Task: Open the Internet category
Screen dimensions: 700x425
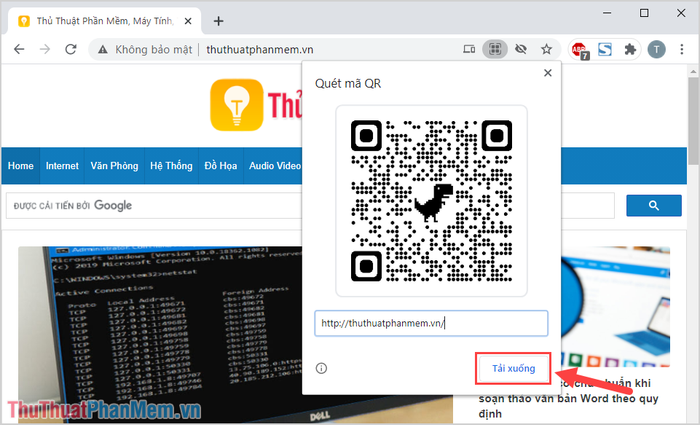Action: click(62, 166)
